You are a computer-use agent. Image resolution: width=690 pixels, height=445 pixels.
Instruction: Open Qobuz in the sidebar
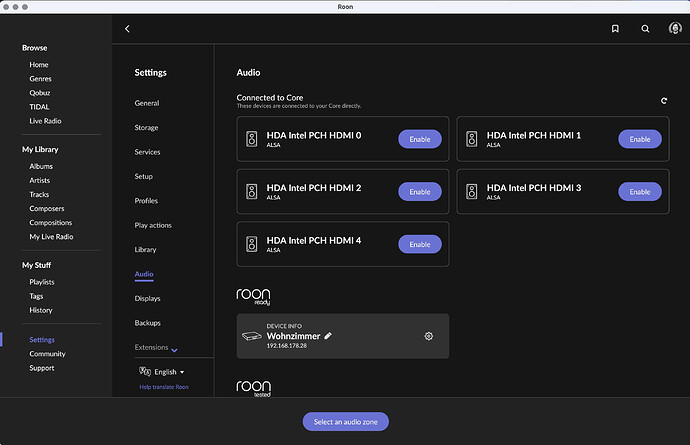40,93
